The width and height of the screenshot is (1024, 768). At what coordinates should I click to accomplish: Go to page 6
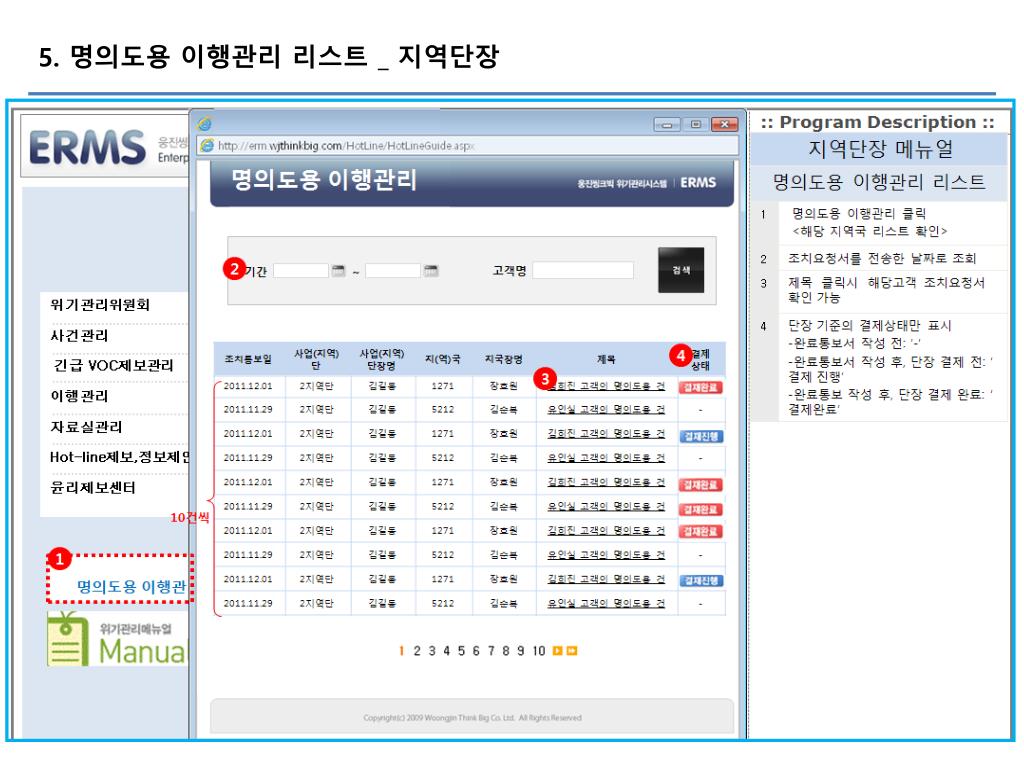476,651
